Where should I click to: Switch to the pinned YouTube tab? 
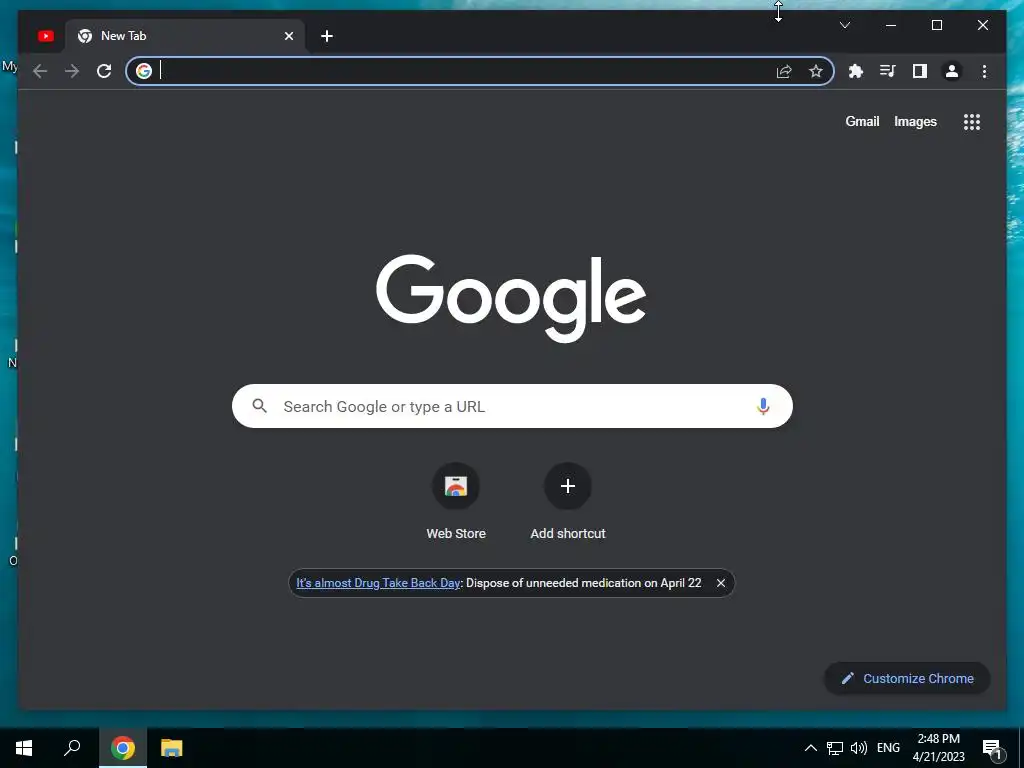pos(46,36)
